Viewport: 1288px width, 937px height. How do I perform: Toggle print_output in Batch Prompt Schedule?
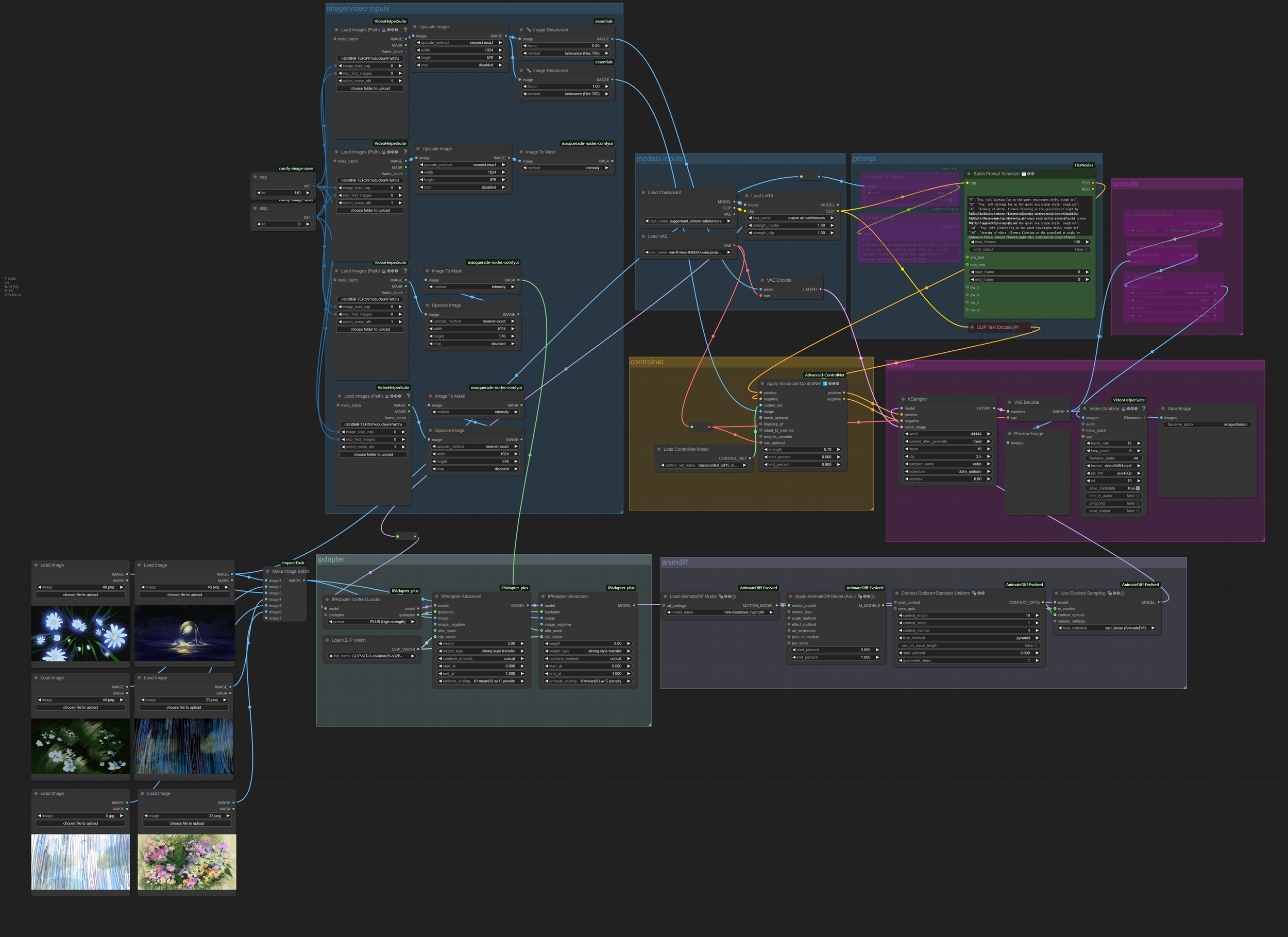point(1029,249)
